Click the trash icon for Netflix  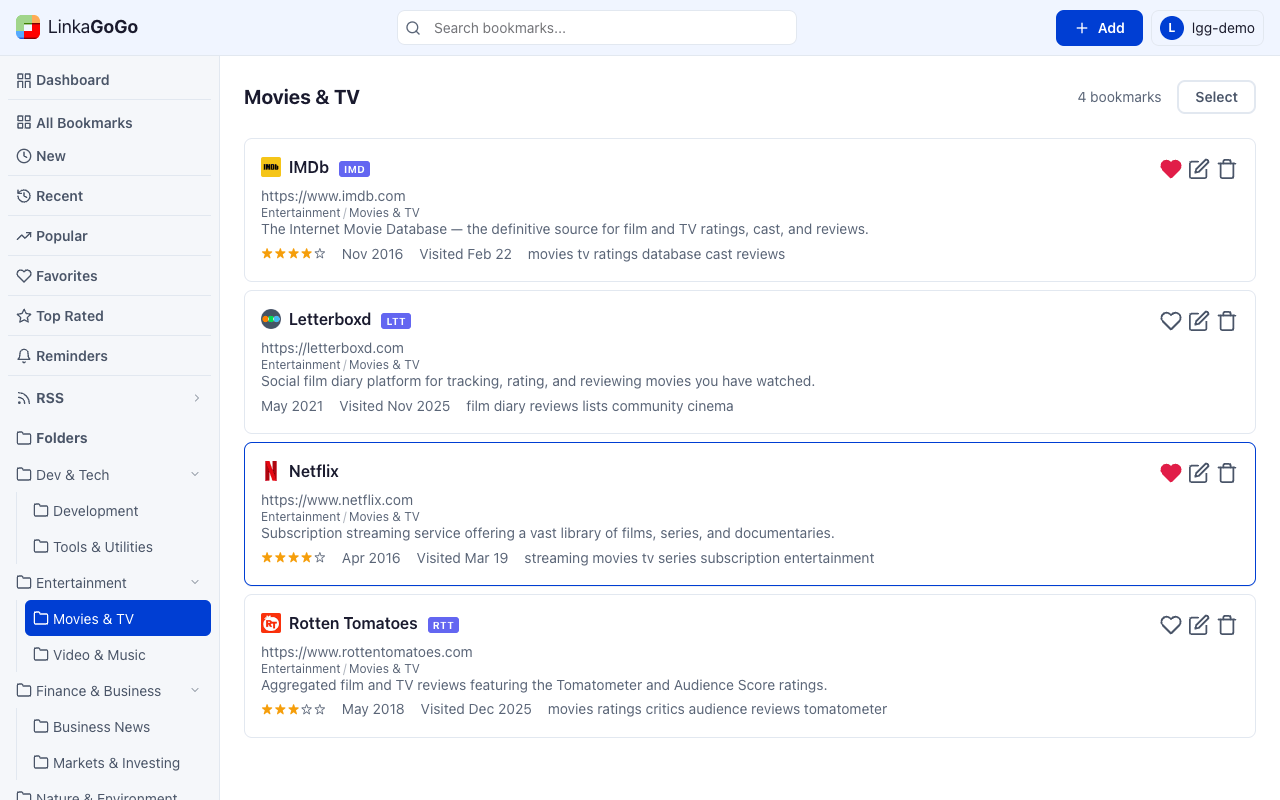point(1227,473)
